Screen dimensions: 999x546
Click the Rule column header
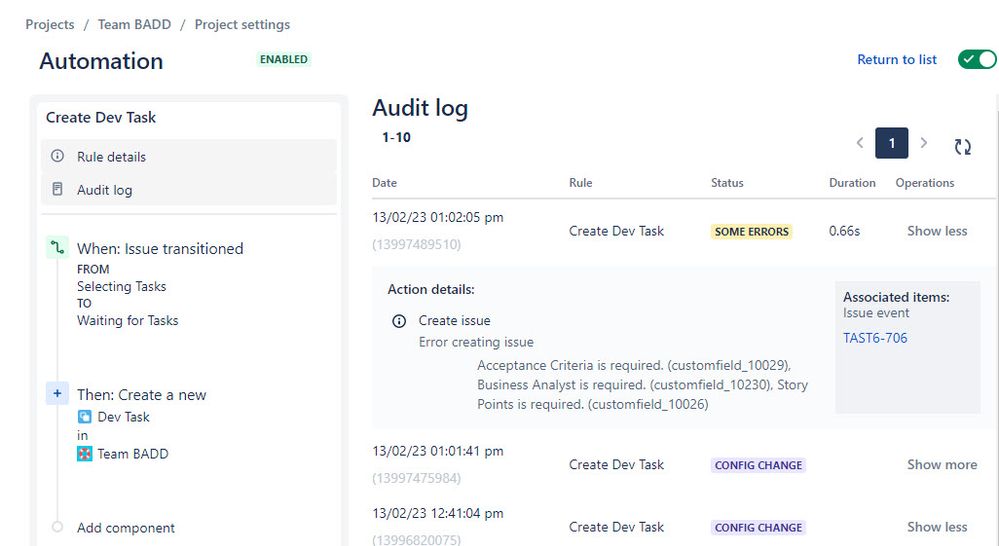click(x=580, y=183)
